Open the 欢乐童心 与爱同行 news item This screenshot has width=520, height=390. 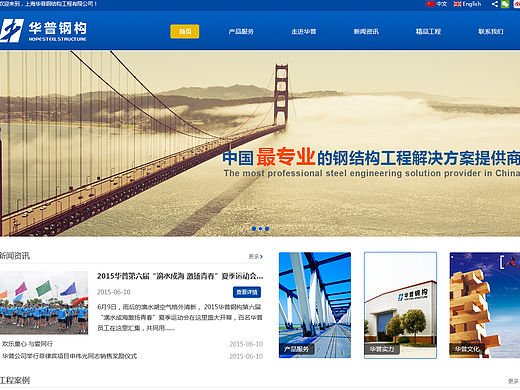pyautogui.click(x=27, y=344)
